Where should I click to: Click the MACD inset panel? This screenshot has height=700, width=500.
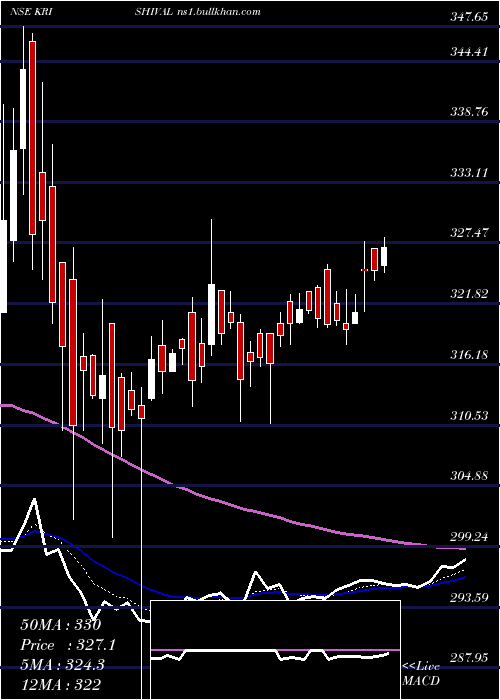pos(275,650)
